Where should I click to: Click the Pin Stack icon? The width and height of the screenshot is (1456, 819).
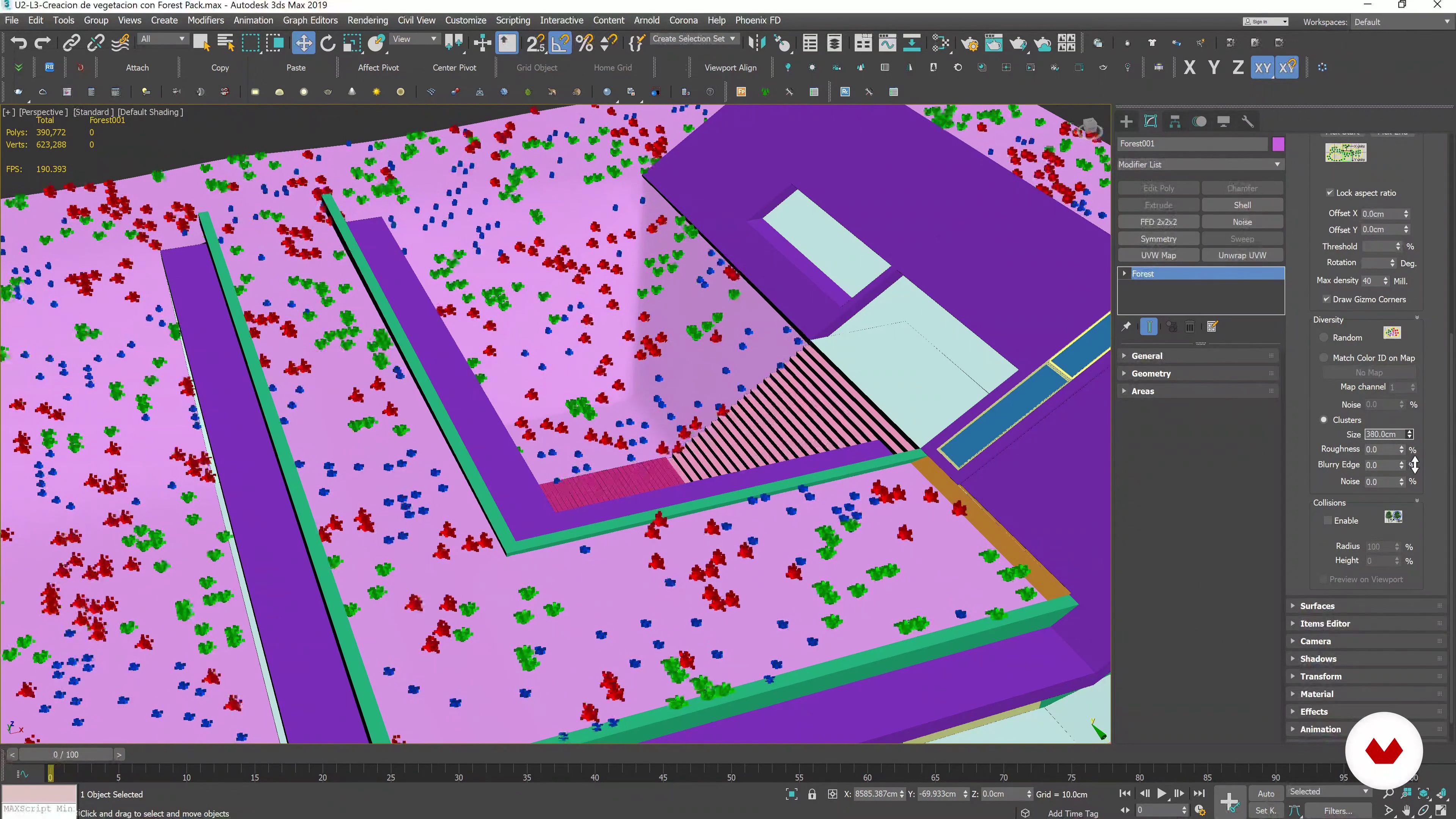click(x=1126, y=326)
